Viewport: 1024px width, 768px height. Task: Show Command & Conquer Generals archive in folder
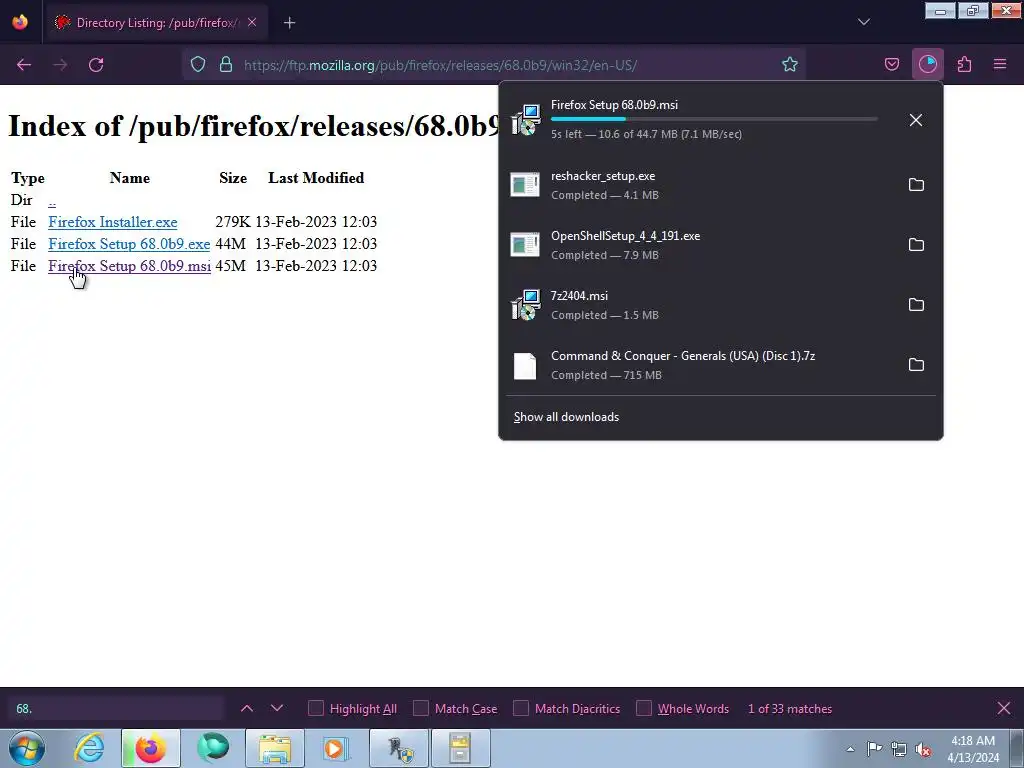(x=916, y=365)
